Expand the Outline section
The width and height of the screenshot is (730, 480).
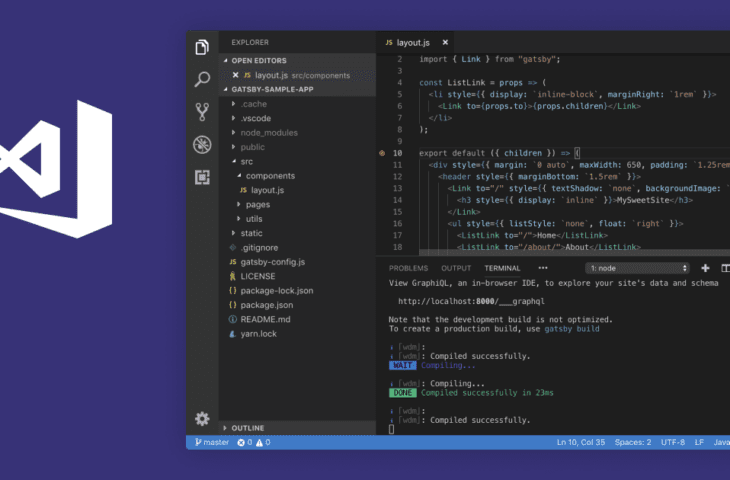297,428
